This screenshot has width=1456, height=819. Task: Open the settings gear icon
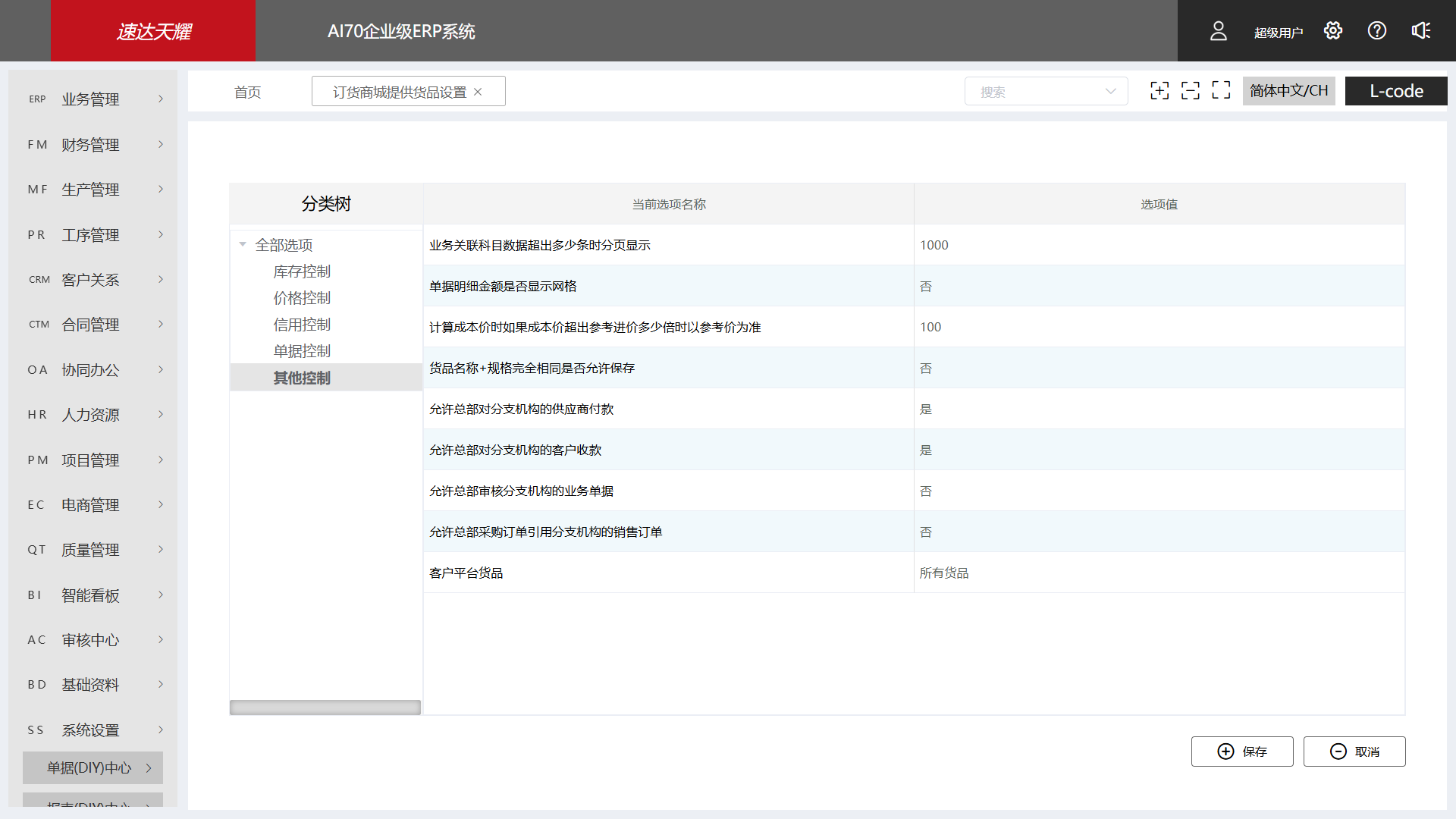coord(1333,30)
